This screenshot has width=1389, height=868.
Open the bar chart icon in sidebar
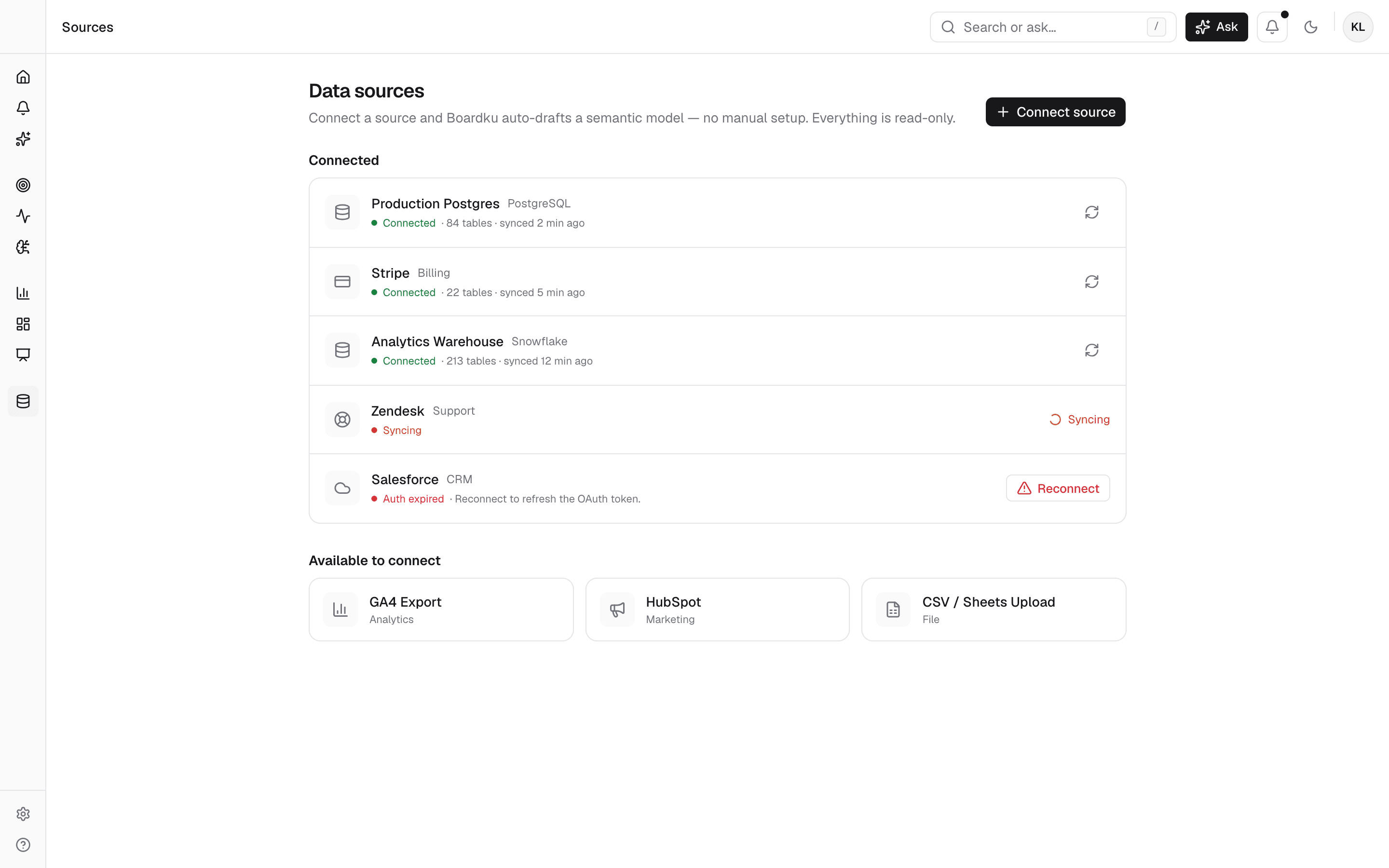(23, 293)
